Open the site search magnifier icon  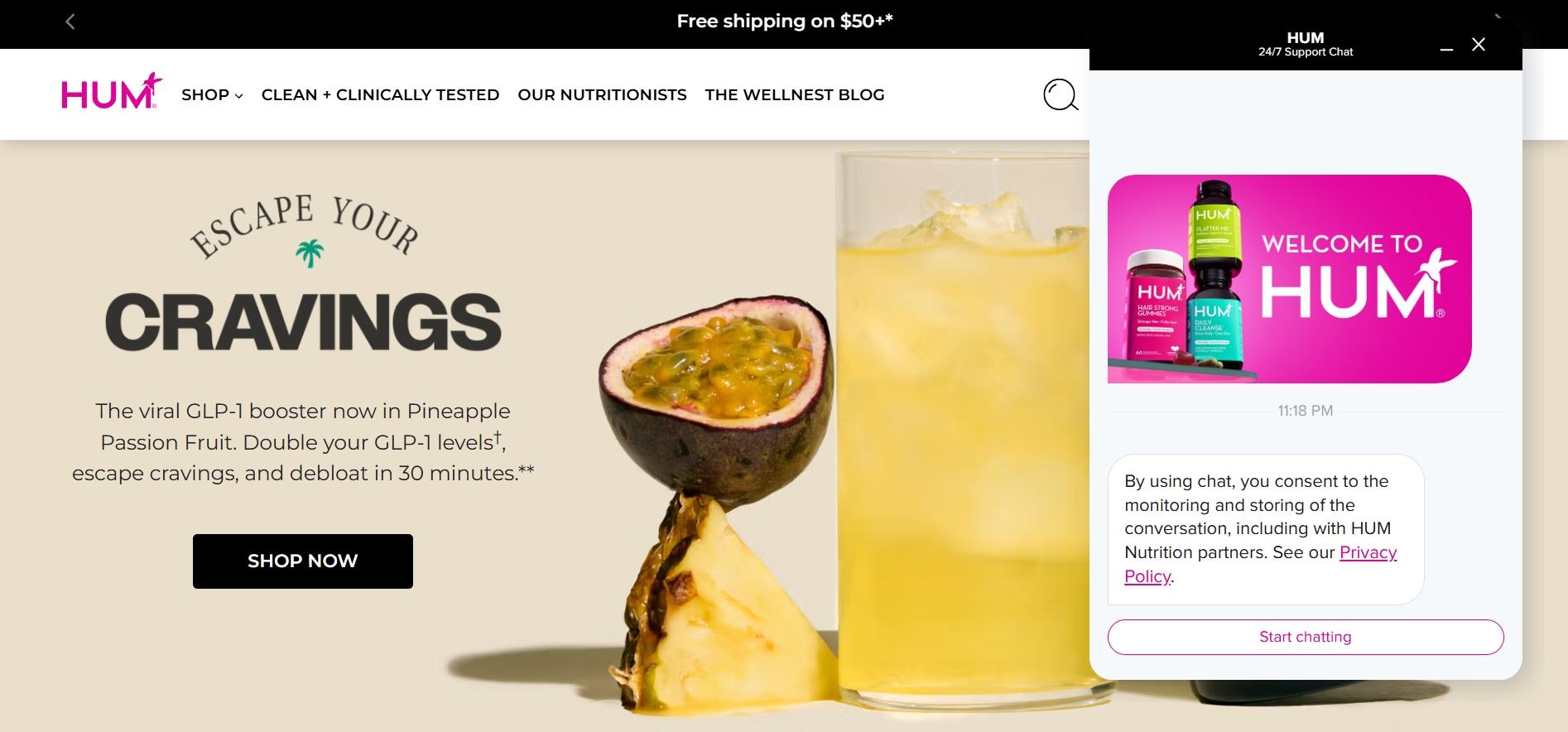pyautogui.click(x=1061, y=94)
